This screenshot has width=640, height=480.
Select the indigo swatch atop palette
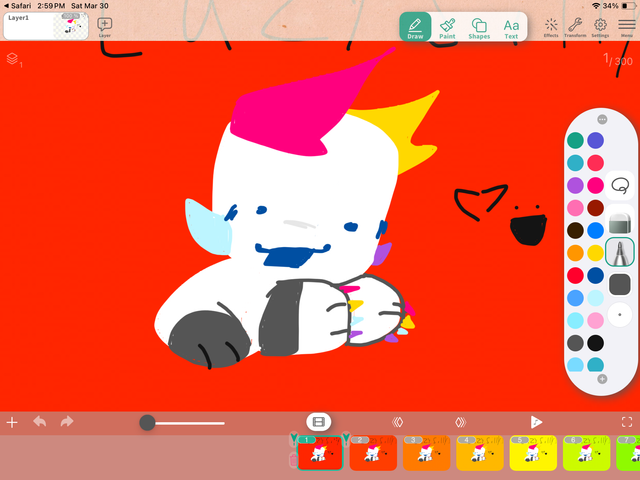[596, 140]
